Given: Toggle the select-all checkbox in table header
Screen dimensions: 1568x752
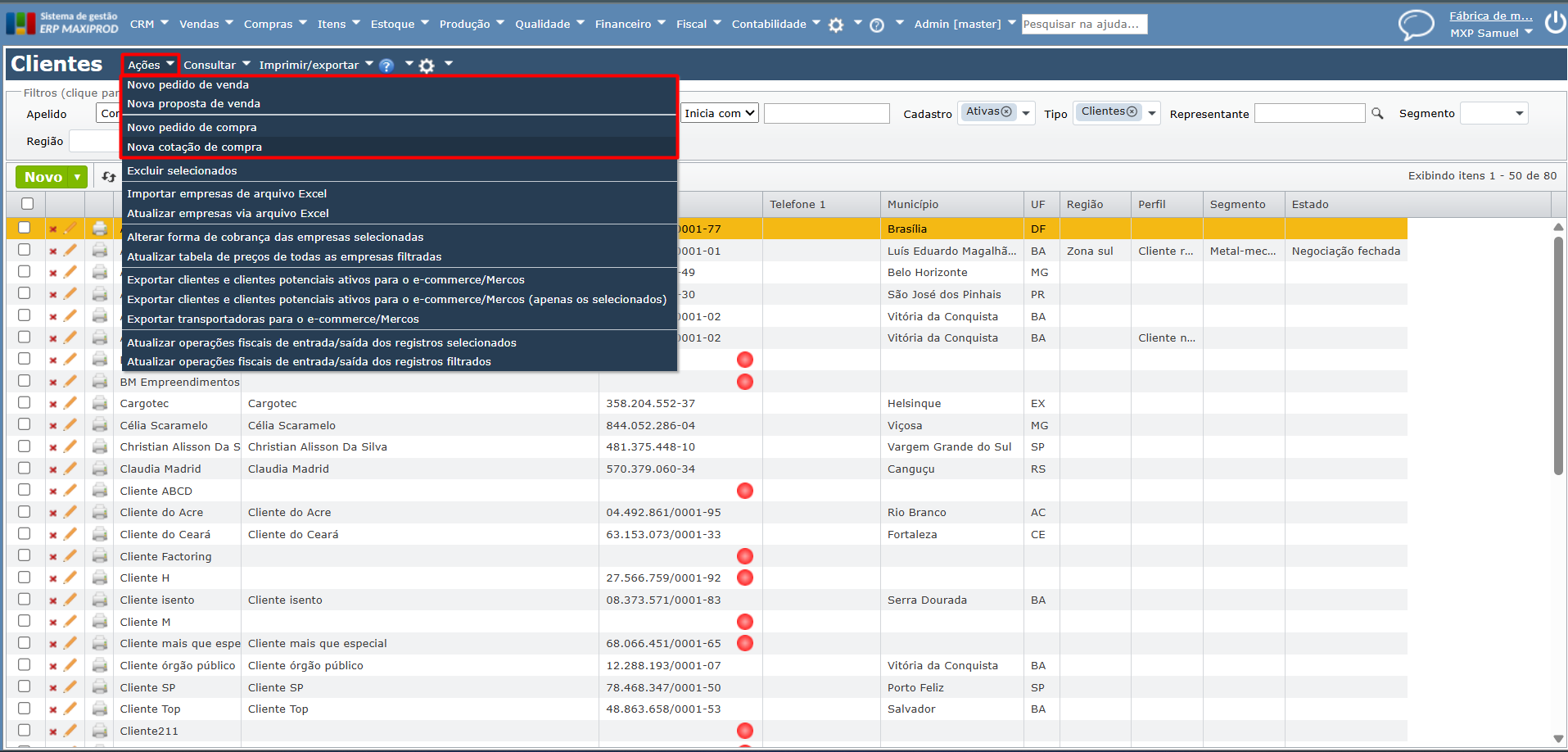Looking at the screenshot, I should (x=28, y=204).
